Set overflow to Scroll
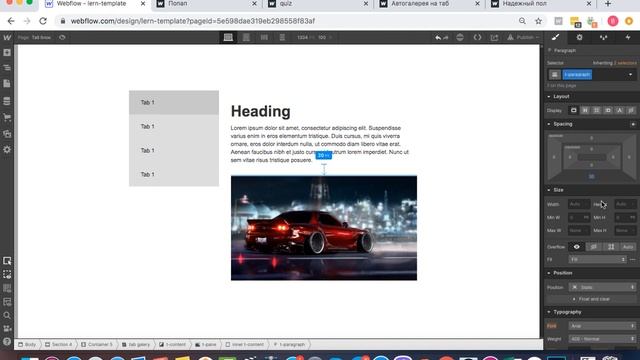 611,247
